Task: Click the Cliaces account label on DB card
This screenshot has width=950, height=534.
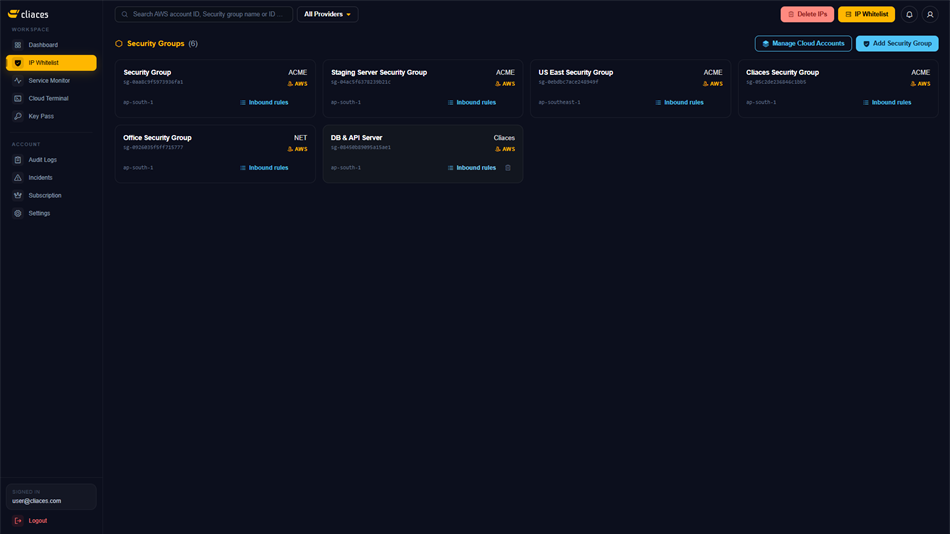Action: (504, 138)
